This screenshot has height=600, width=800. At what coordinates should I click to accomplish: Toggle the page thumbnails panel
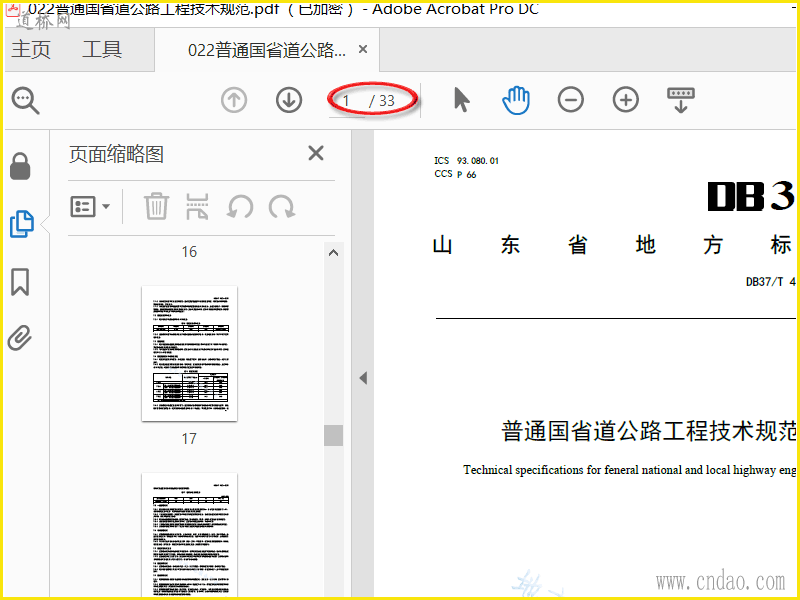coord(21,224)
